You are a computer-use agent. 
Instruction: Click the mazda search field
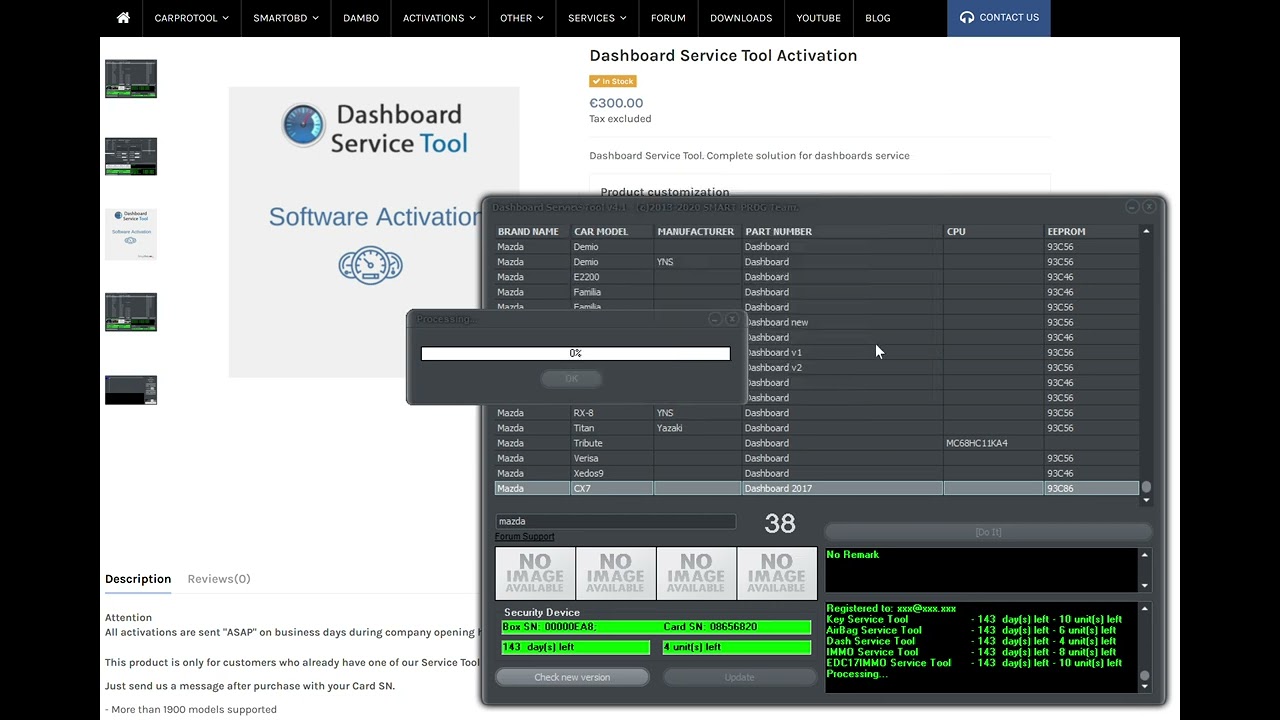click(615, 521)
